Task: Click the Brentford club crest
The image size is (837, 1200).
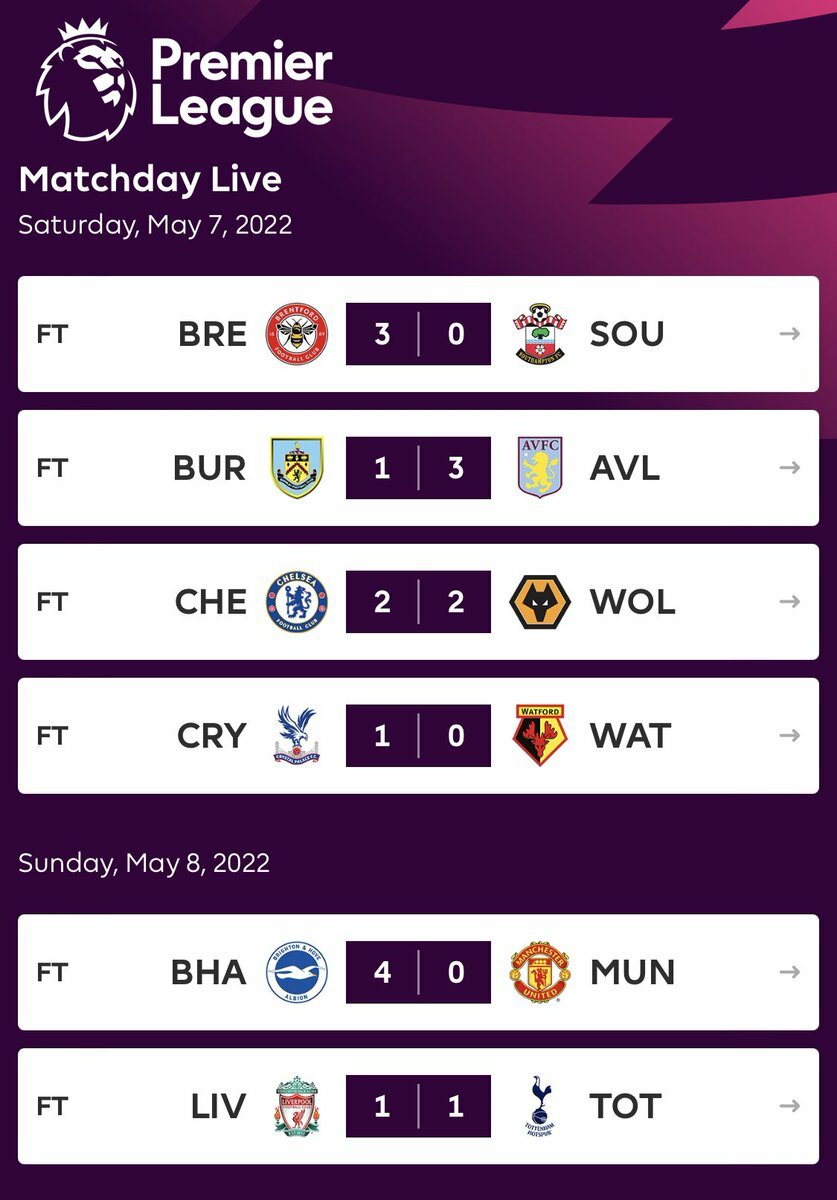Action: 297,334
